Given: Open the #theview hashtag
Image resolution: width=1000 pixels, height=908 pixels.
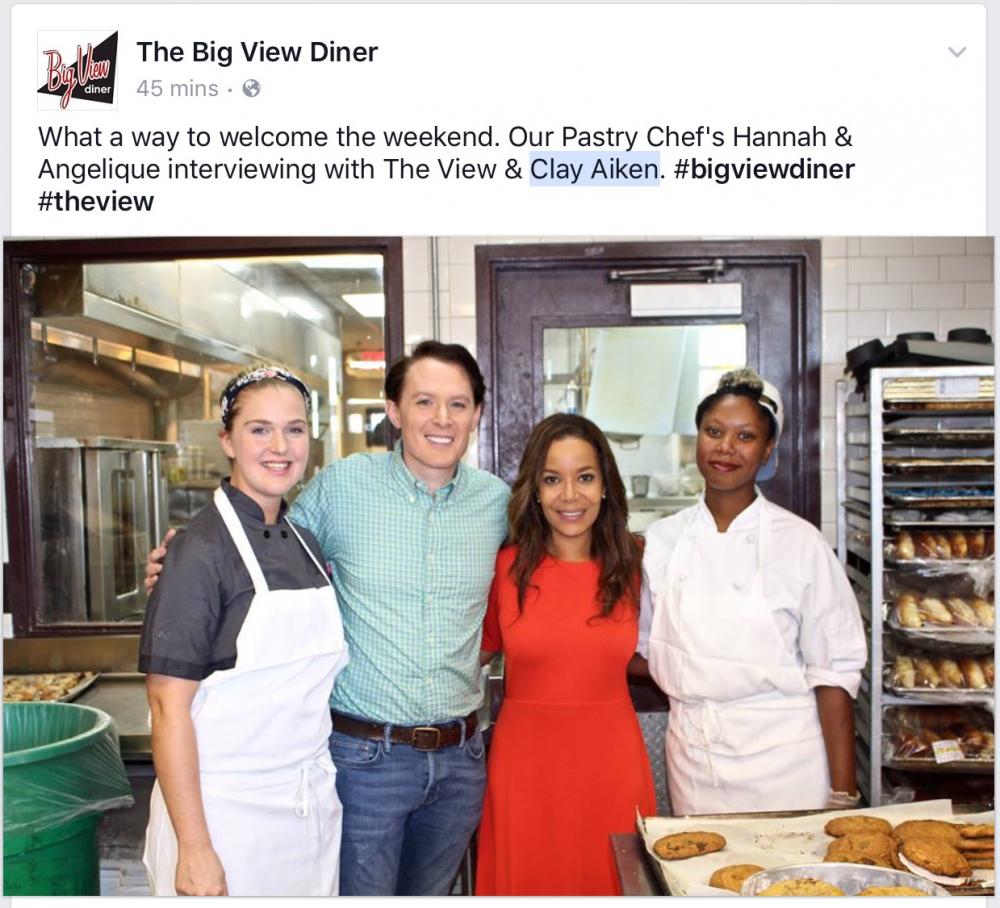Looking at the screenshot, I should pyautogui.click(x=96, y=201).
